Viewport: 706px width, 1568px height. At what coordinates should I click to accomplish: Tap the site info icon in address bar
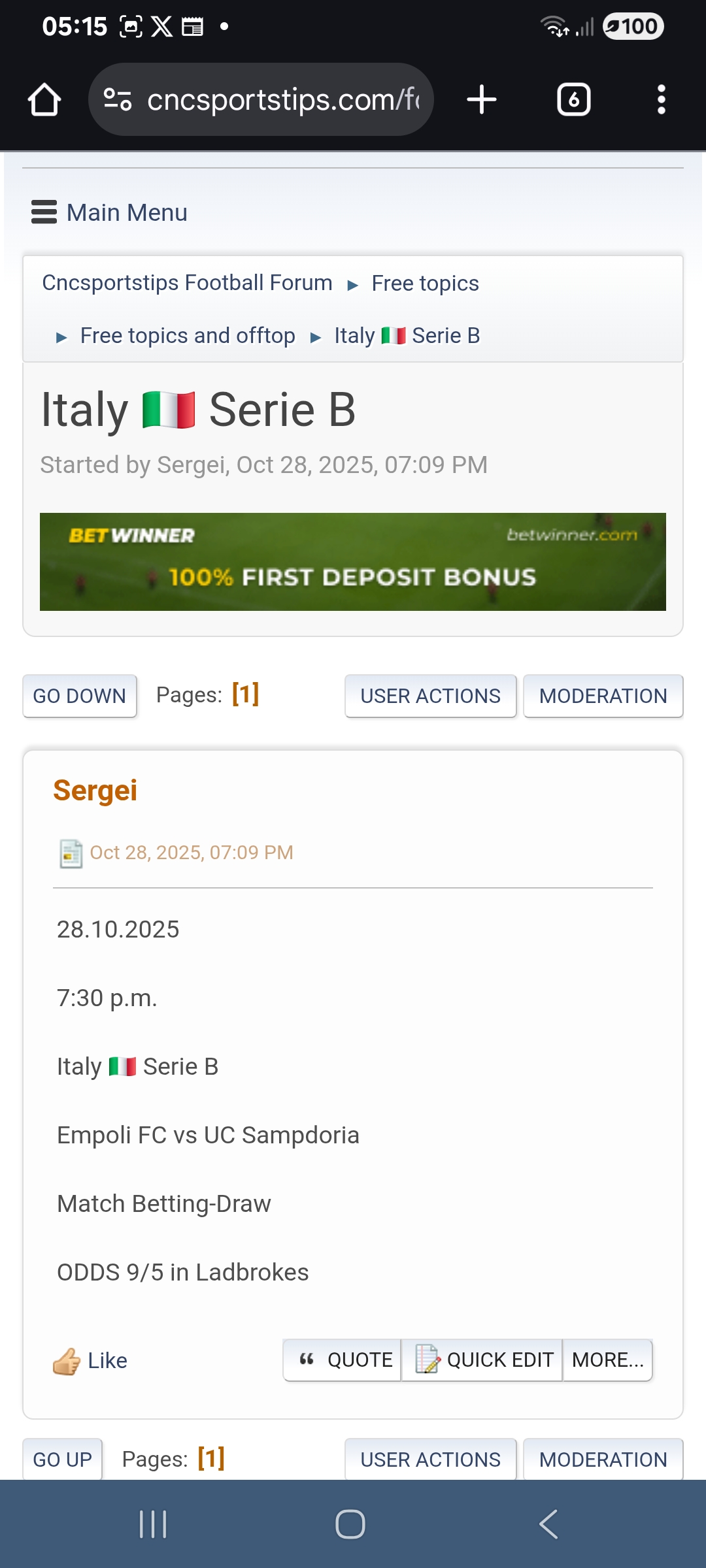[x=118, y=100]
